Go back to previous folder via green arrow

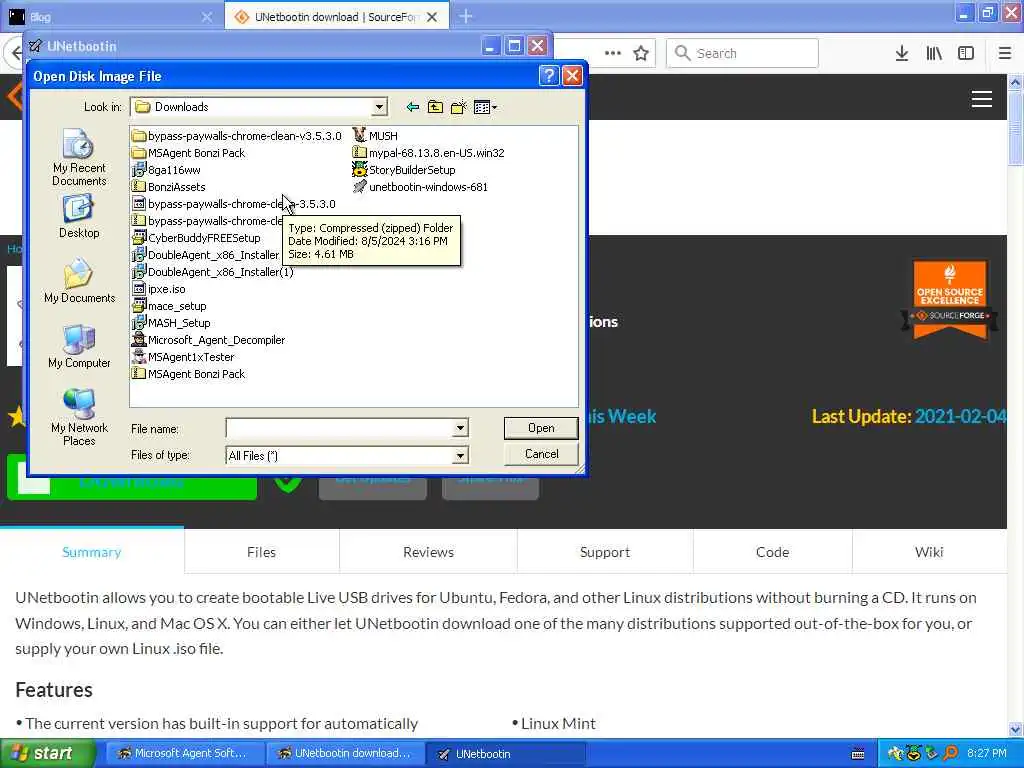412,107
